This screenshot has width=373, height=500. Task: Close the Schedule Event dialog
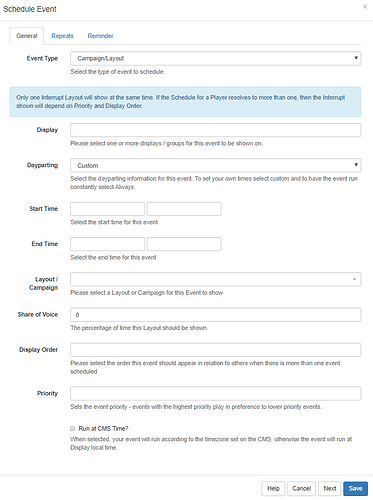tap(365, 7)
